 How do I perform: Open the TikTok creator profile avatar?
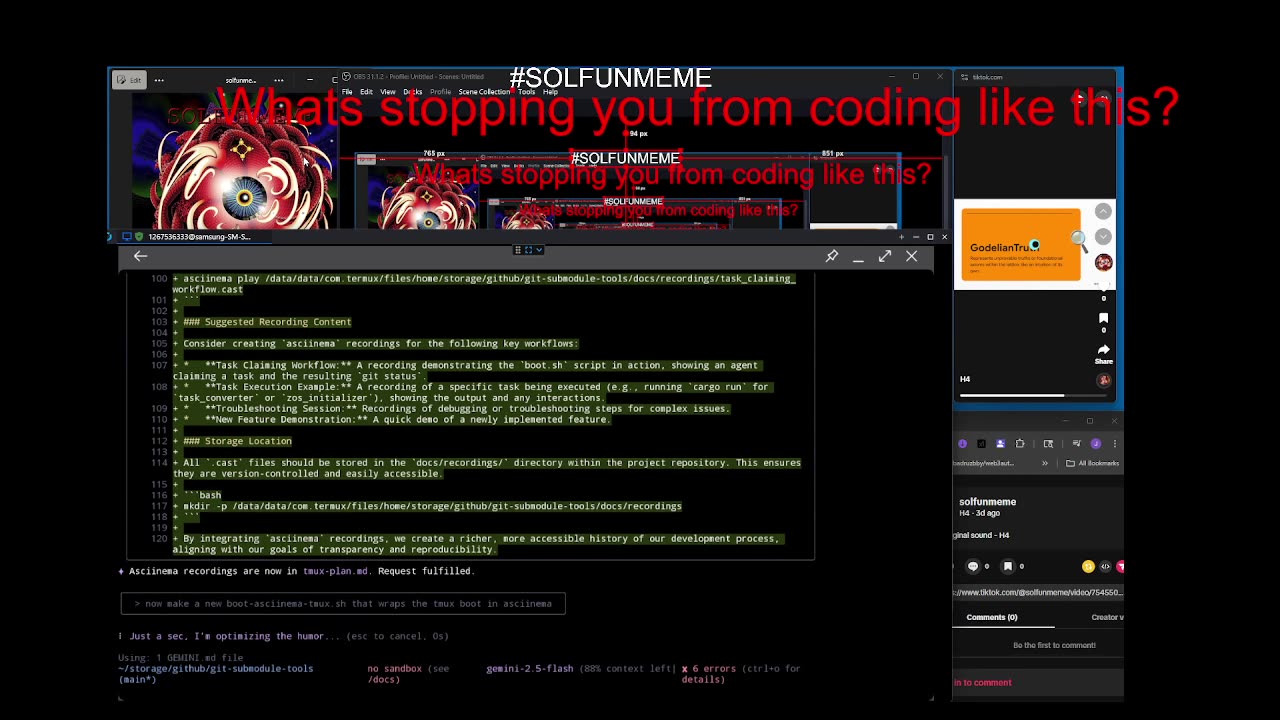[x=1103, y=262]
